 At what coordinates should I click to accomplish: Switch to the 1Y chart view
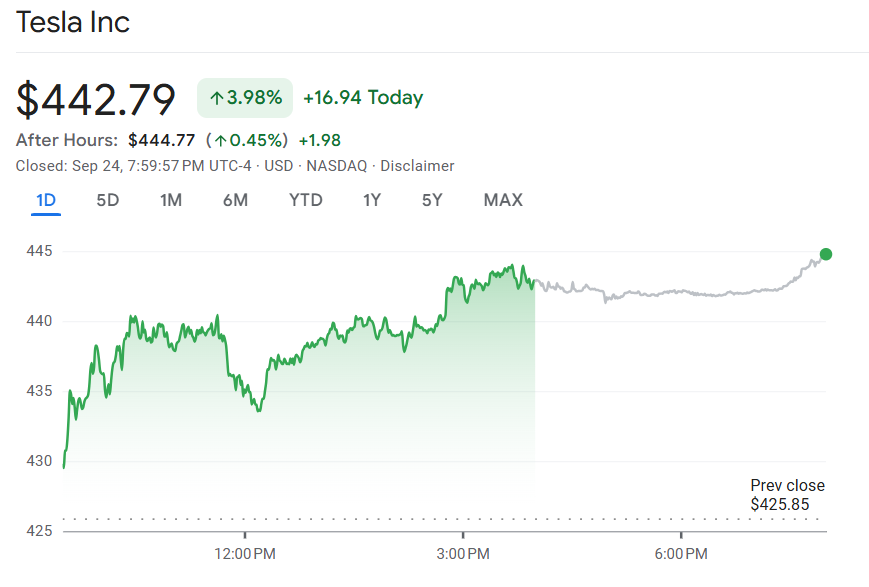pos(372,200)
